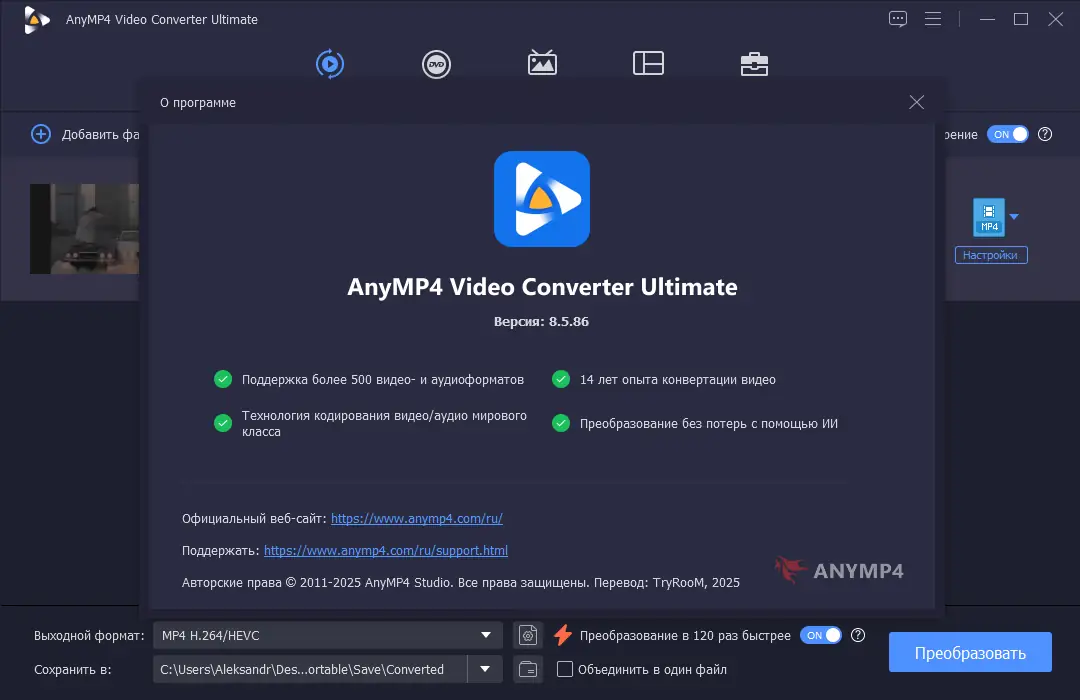Click the Официальный веб-сайт label
This screenshot has height=700, width=1080.
pos(254,519)
